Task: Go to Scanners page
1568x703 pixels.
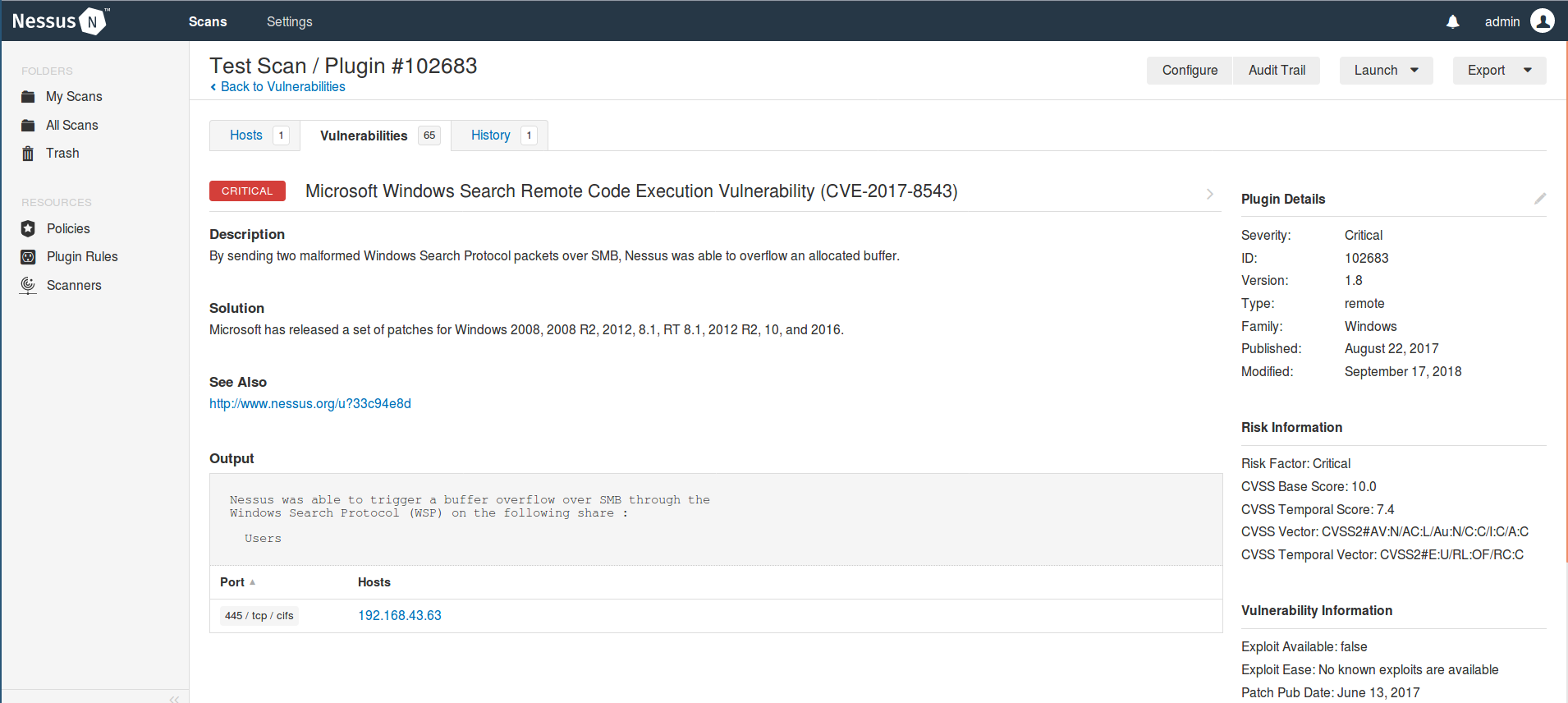Action: tap(74, 285)
